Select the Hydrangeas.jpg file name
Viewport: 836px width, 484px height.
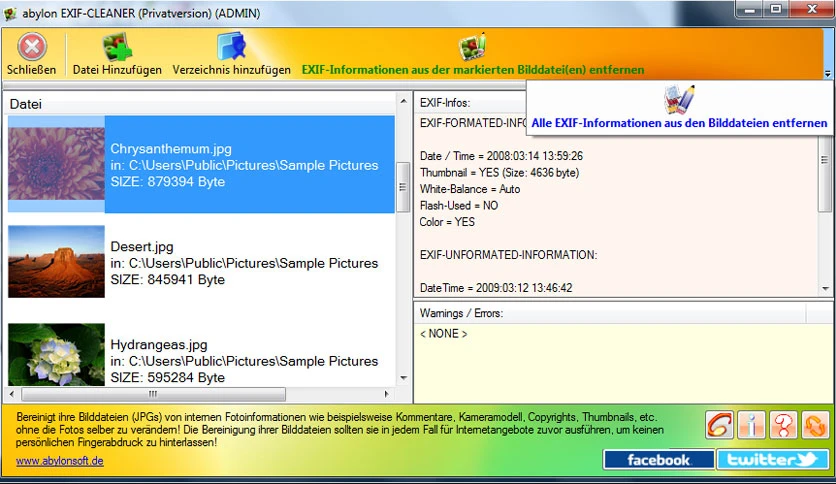159,345
